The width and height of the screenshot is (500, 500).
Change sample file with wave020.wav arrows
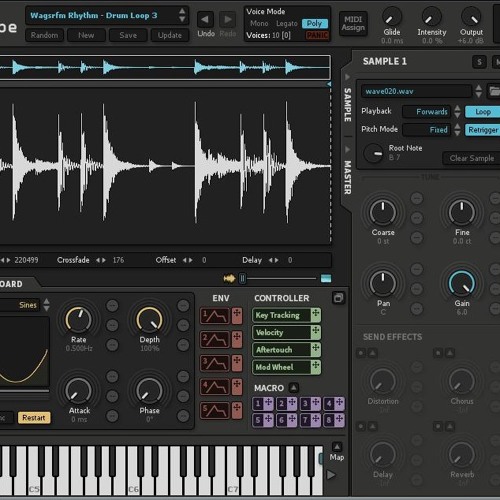[x=479, y=91]
